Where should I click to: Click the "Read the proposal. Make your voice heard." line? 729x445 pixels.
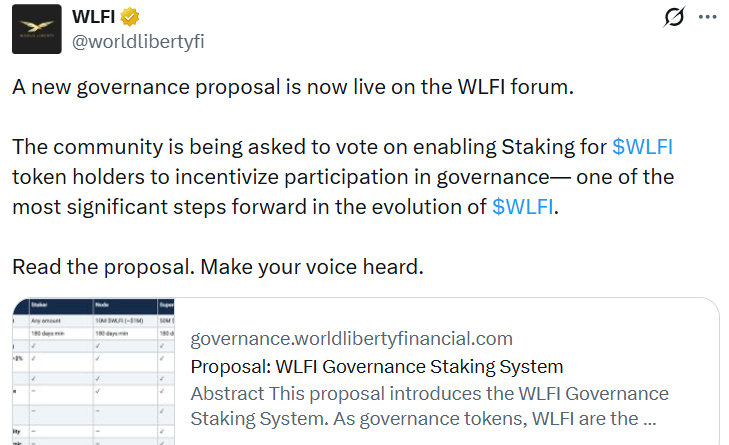point(219,268)
